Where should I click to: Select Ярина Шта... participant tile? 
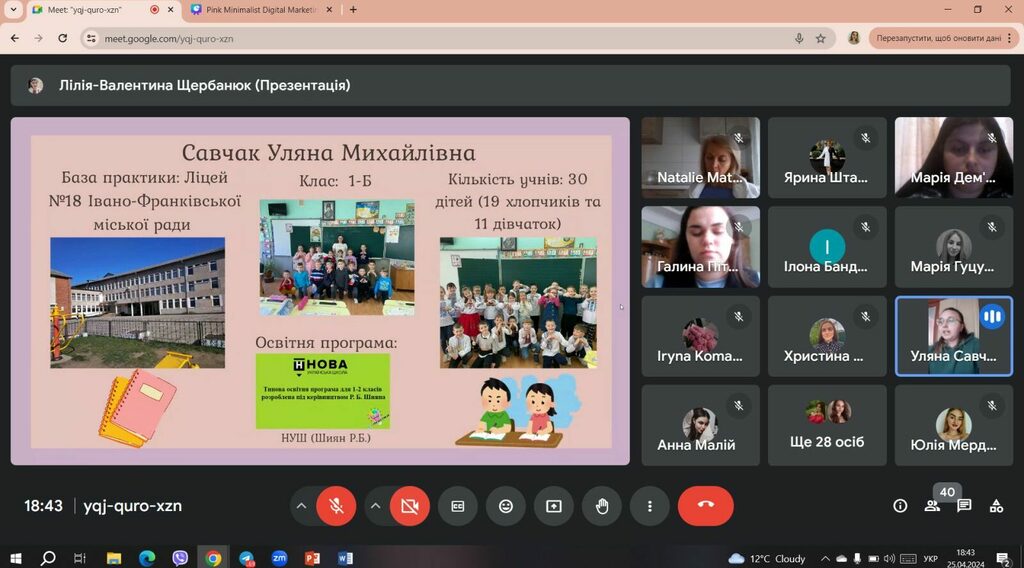coord(827,157)
